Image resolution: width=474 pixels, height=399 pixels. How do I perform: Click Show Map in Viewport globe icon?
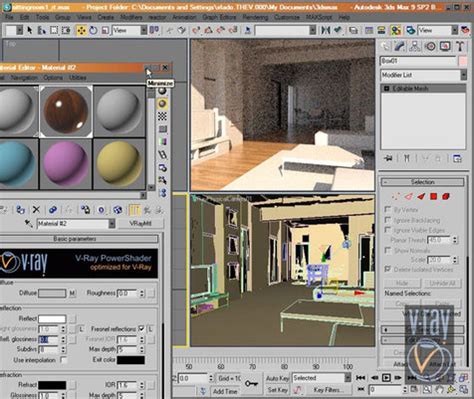tap(117, 210)
